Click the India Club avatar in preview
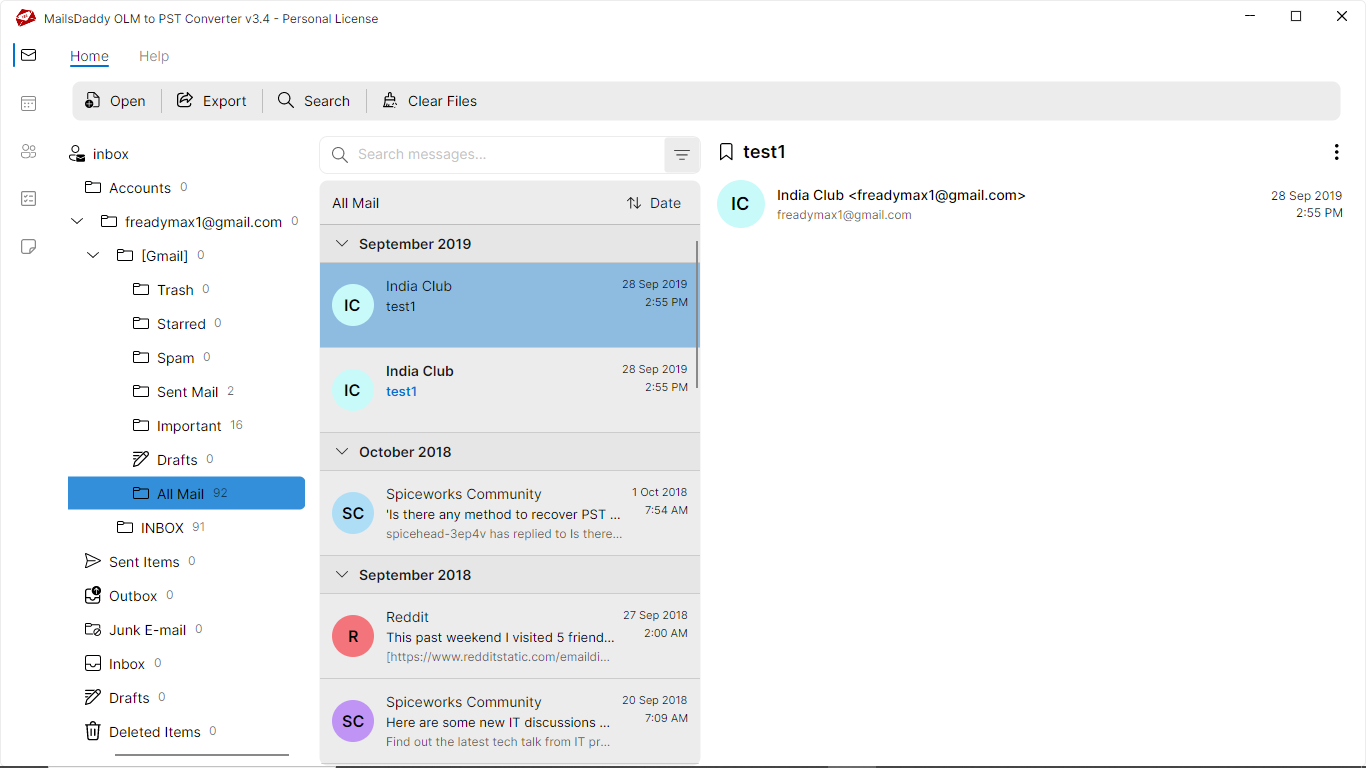1366x768 pixels. click(740, 204)
